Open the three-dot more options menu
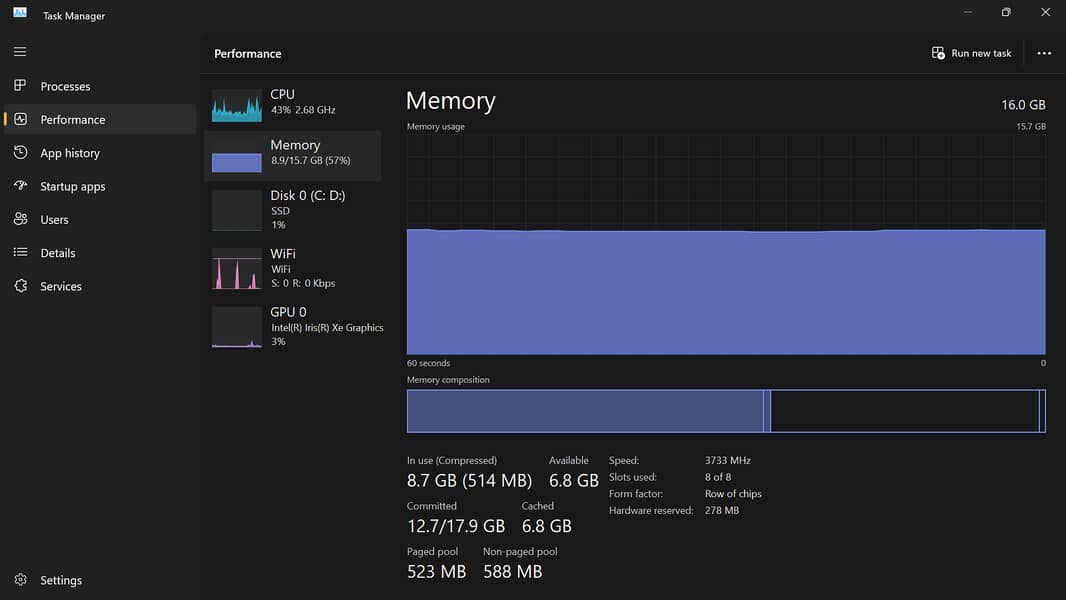The height and width of the screenshot is (600, 1066). coord(1044,53)
